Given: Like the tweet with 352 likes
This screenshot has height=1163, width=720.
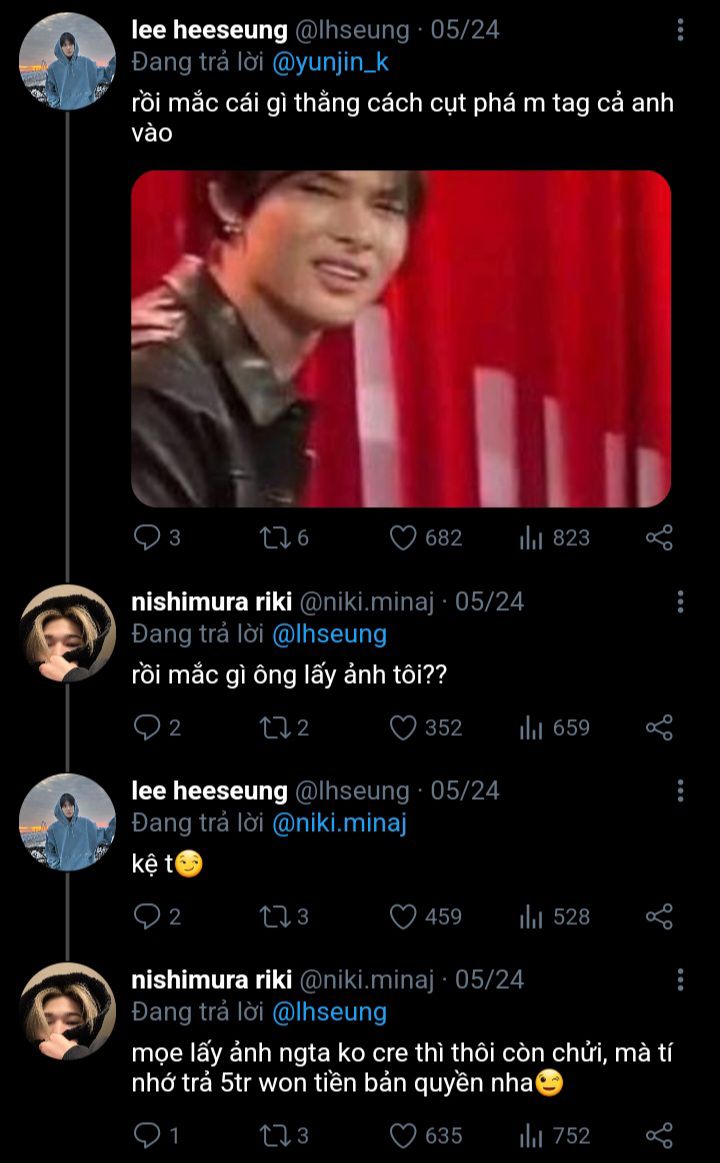Looking at the screenshot, I should click(403, 727).
